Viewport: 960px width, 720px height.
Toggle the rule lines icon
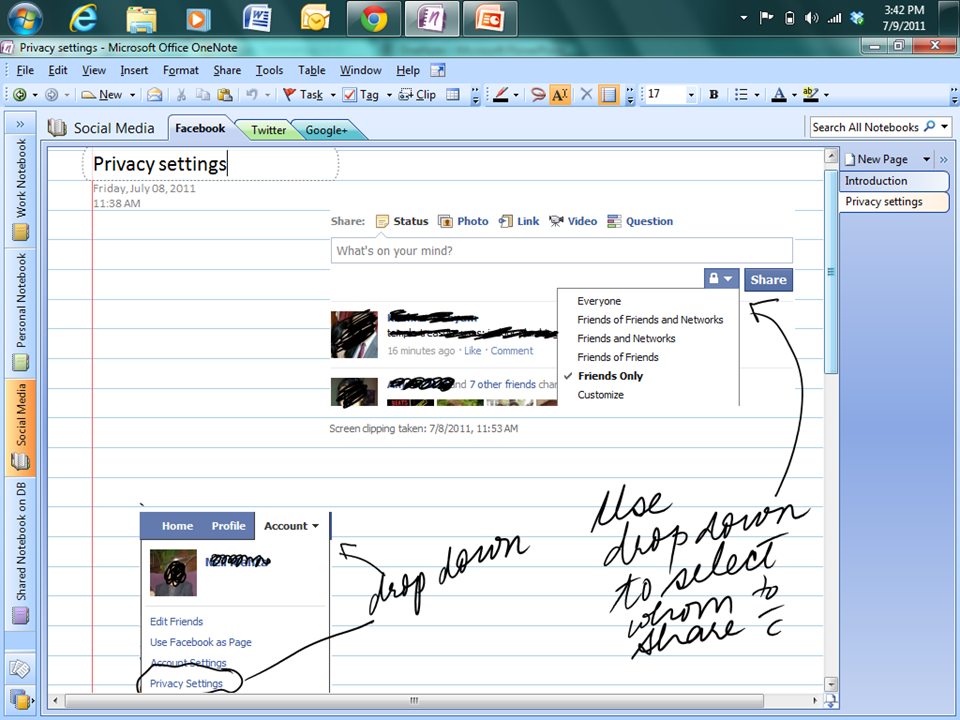pyautogui.click(x=609, y=94)
